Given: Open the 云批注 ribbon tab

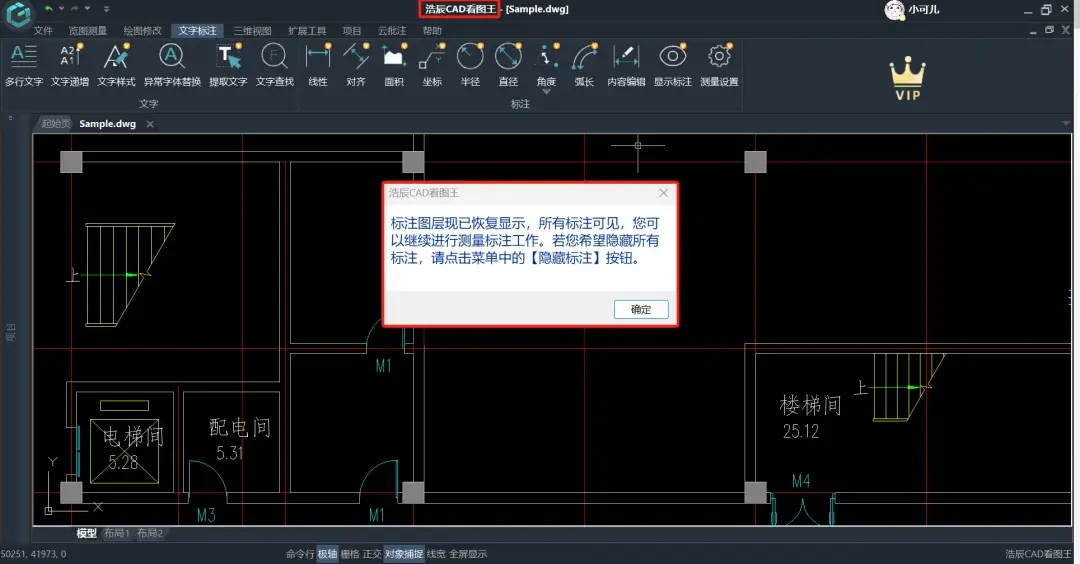Looking at the screenshot, I should pyautogui.click(x=392, y=30).
